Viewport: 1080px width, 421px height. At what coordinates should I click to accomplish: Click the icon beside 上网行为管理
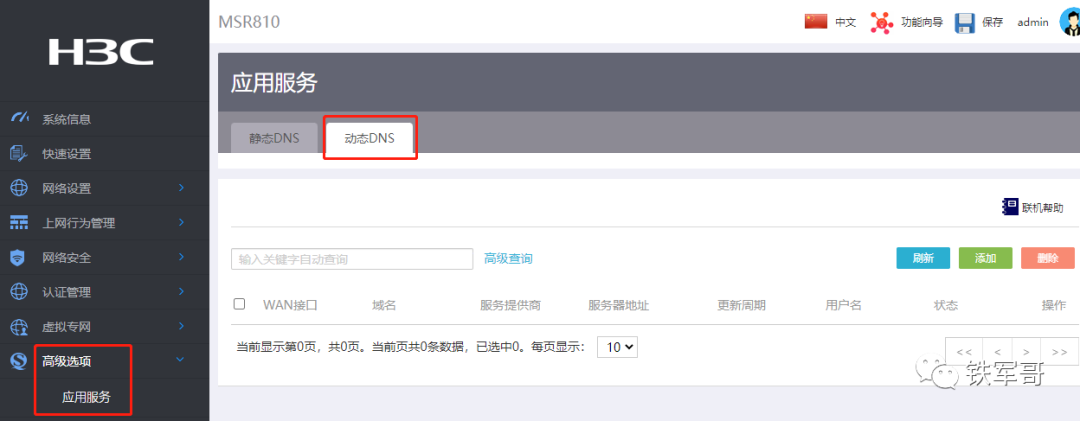(x=19, y=223)
